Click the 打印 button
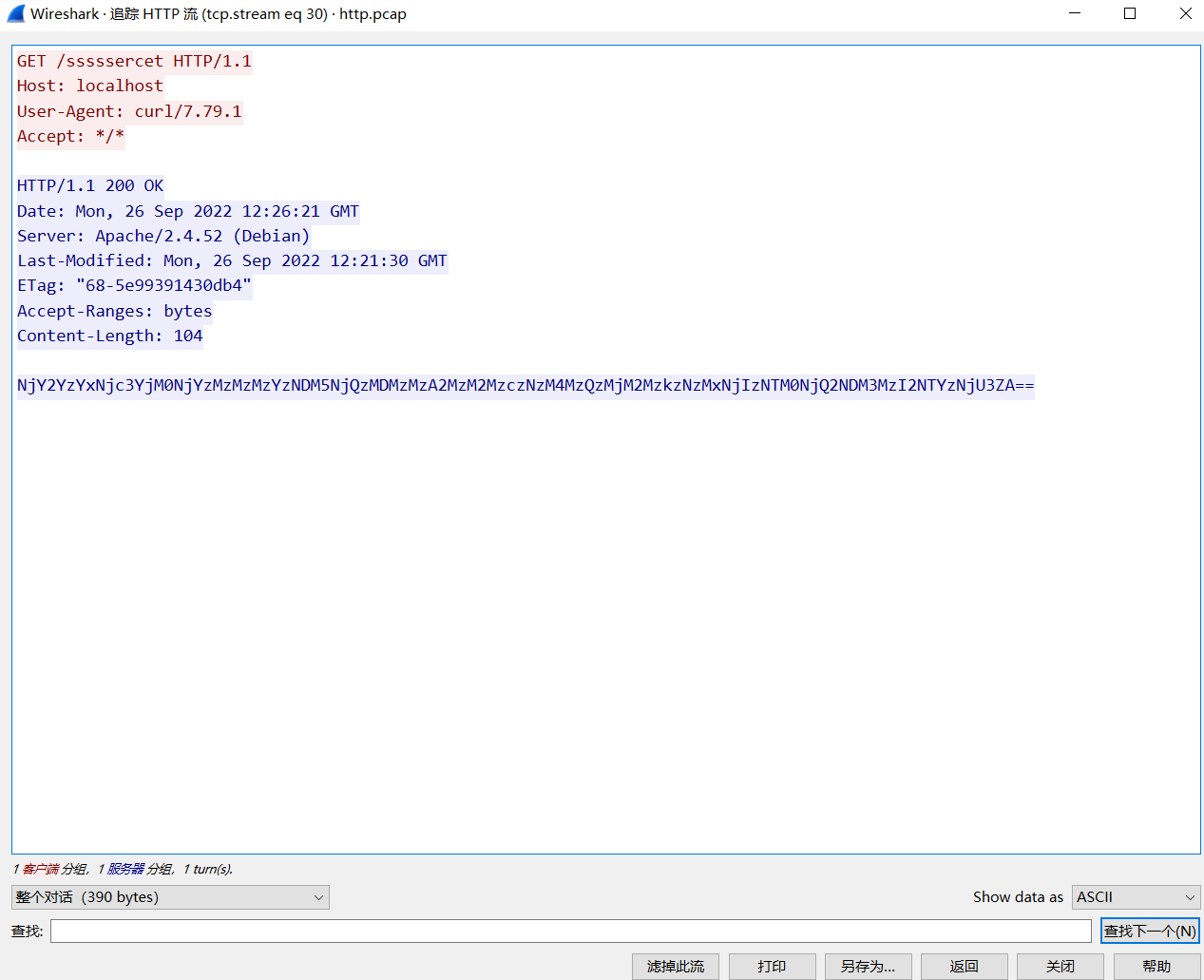This screenshot has width=1204, height=980. coord(772,966)
